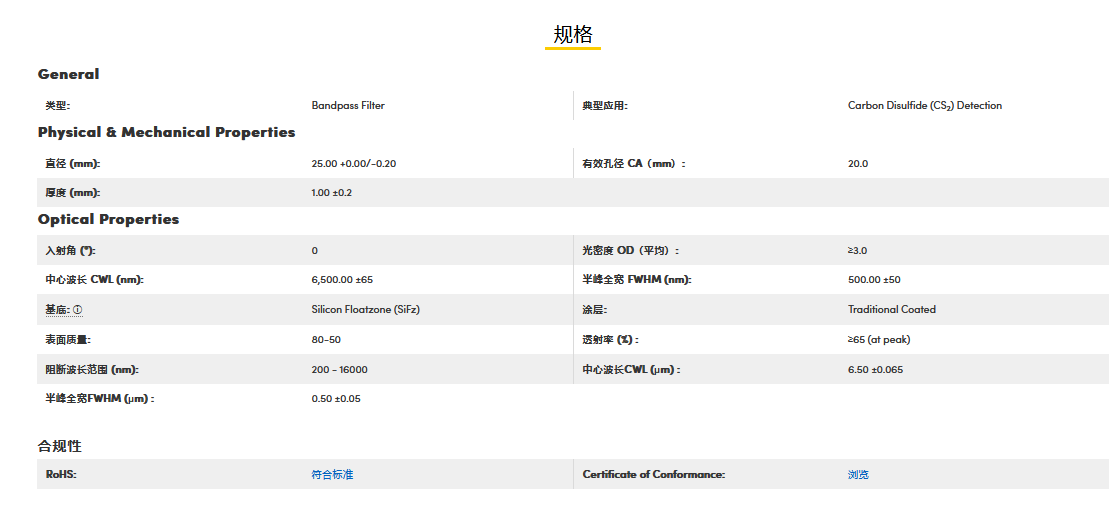Image resolution: width=1116 pixels, height=507 pixels.
Task: Select the blocking range value 200 - 16000
Action: click(339, 370)
